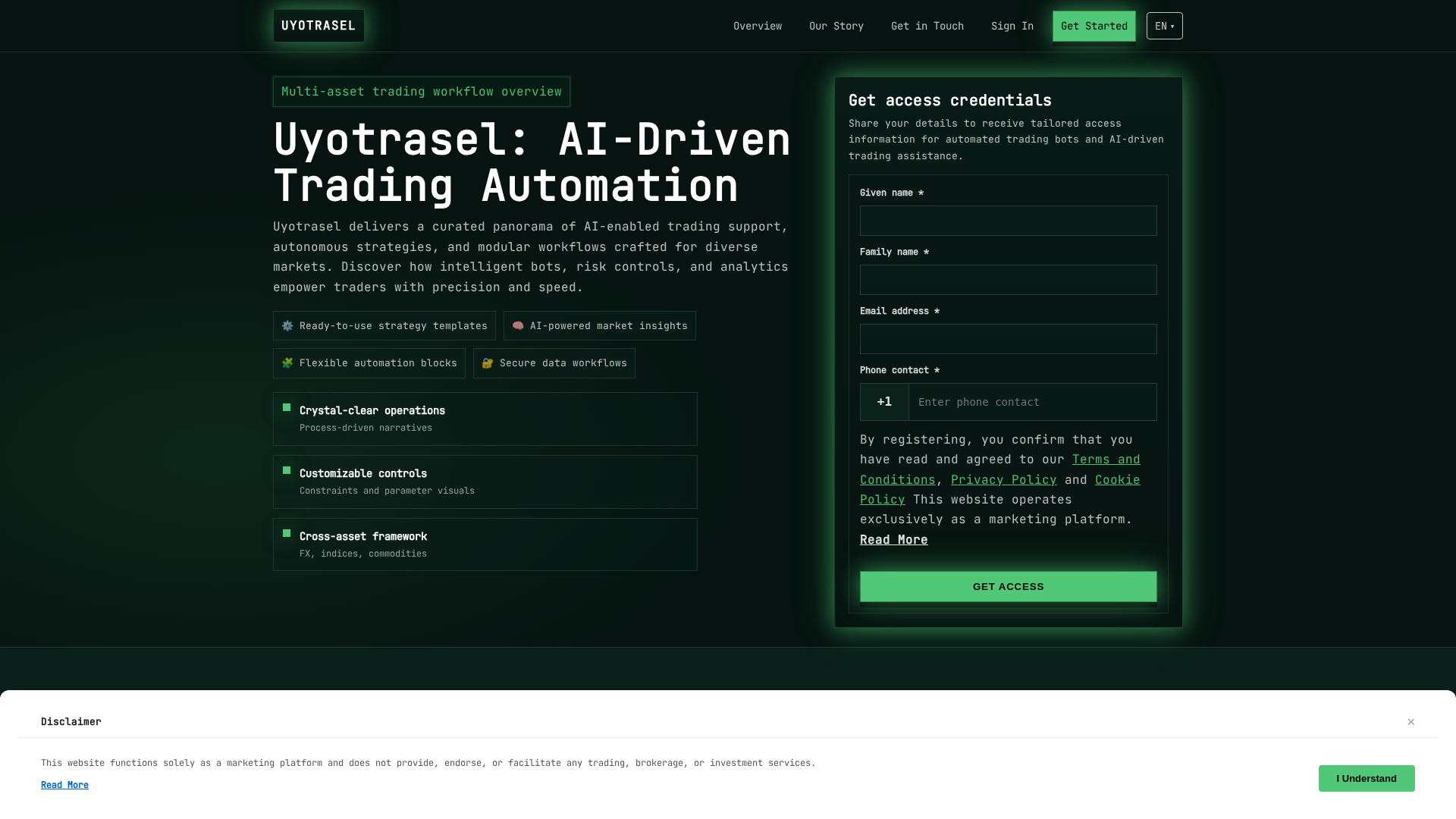The width and height of the screenshot is (1456, 819).
Task: Select the Customizable controls heading
Action: 363,473
